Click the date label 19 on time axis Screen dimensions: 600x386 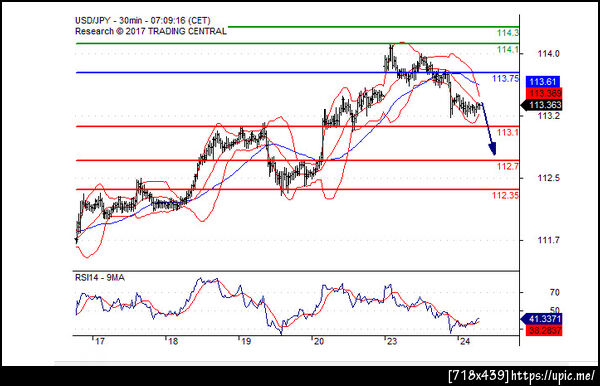246,342
